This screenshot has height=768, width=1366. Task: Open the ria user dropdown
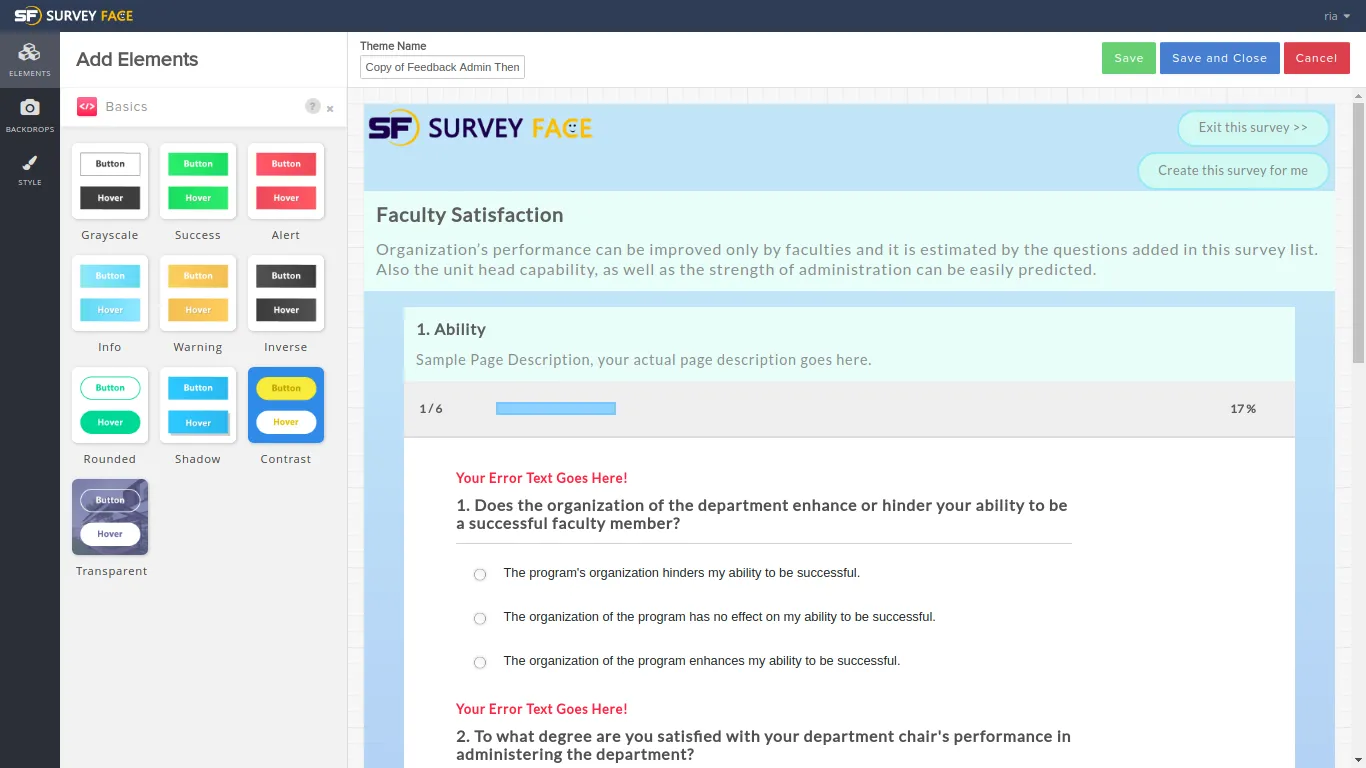[x=1337, y=16]
